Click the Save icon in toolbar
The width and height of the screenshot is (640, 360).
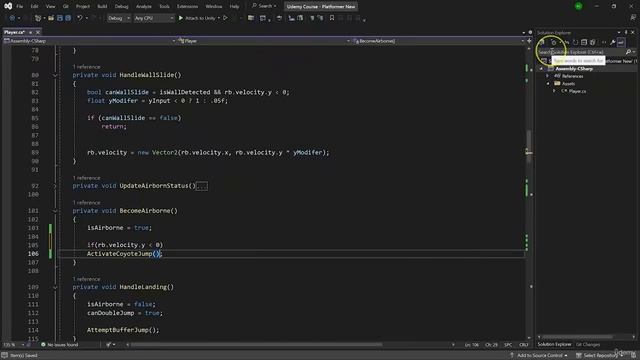[x=60, y=18]
